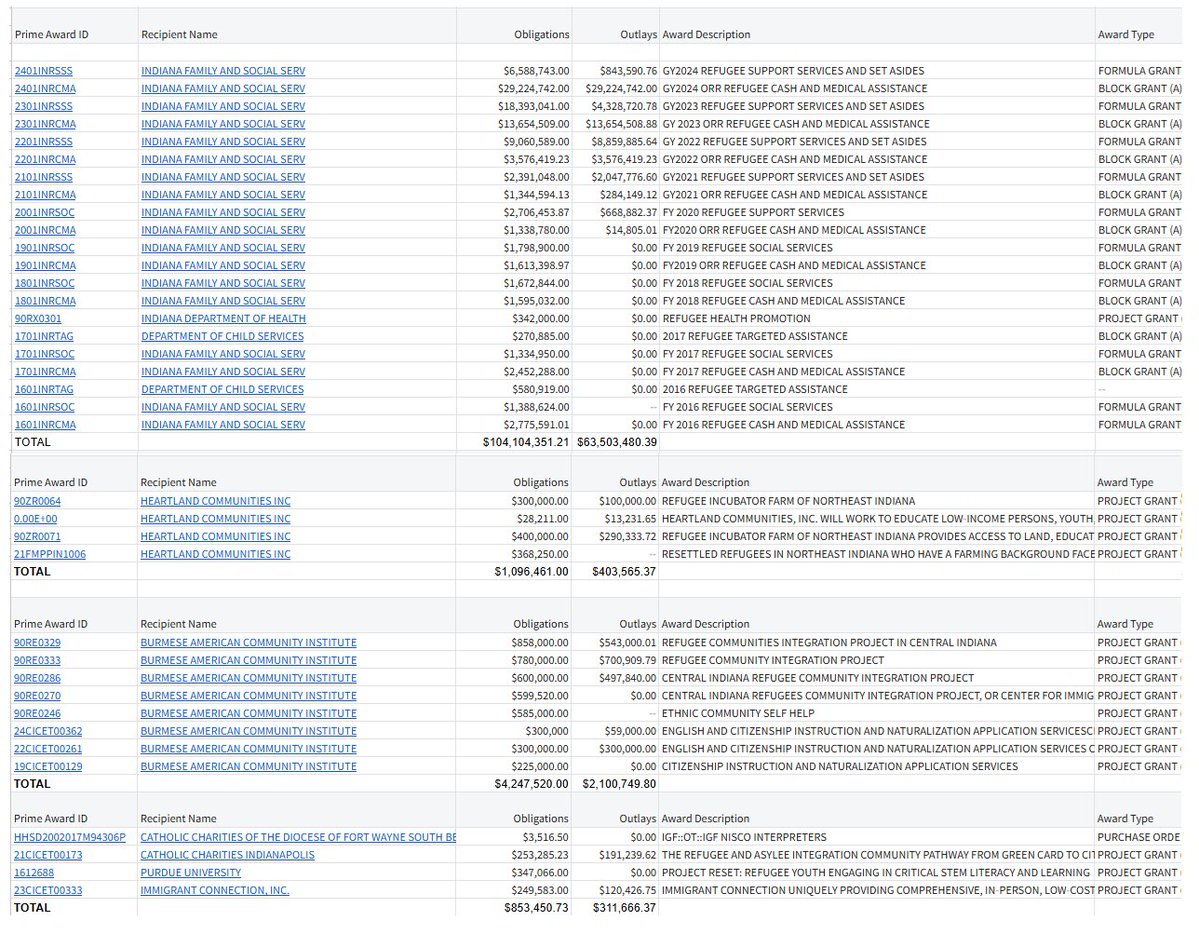This screenshot has width=1199, height=934.
Task: Open Indiana Family and Social Serv link for 2401INRSSS
Action: 223,71
